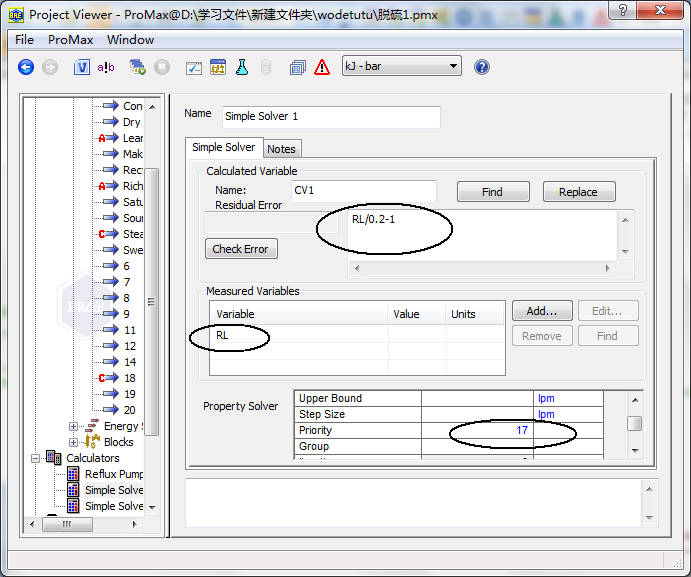This screenshot has width=691, height=577.
Task: Open the blue Help question icon
Action: click(x=482, y=67)
